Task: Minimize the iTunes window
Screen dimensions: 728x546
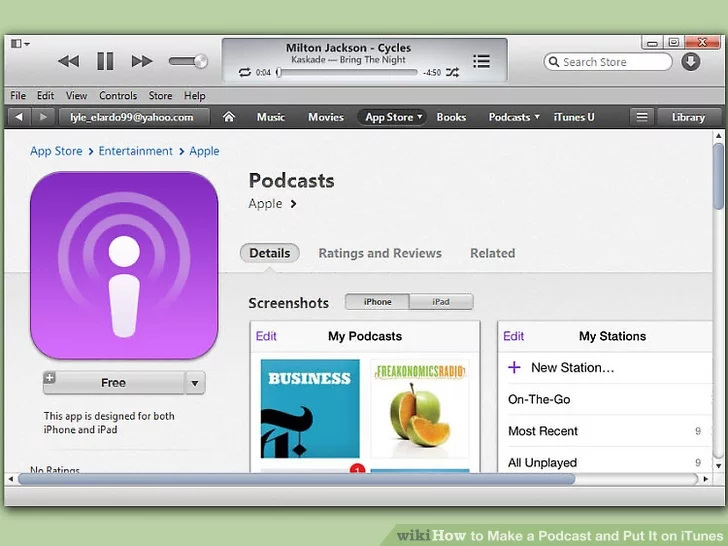Action: [x=652, y=43]
